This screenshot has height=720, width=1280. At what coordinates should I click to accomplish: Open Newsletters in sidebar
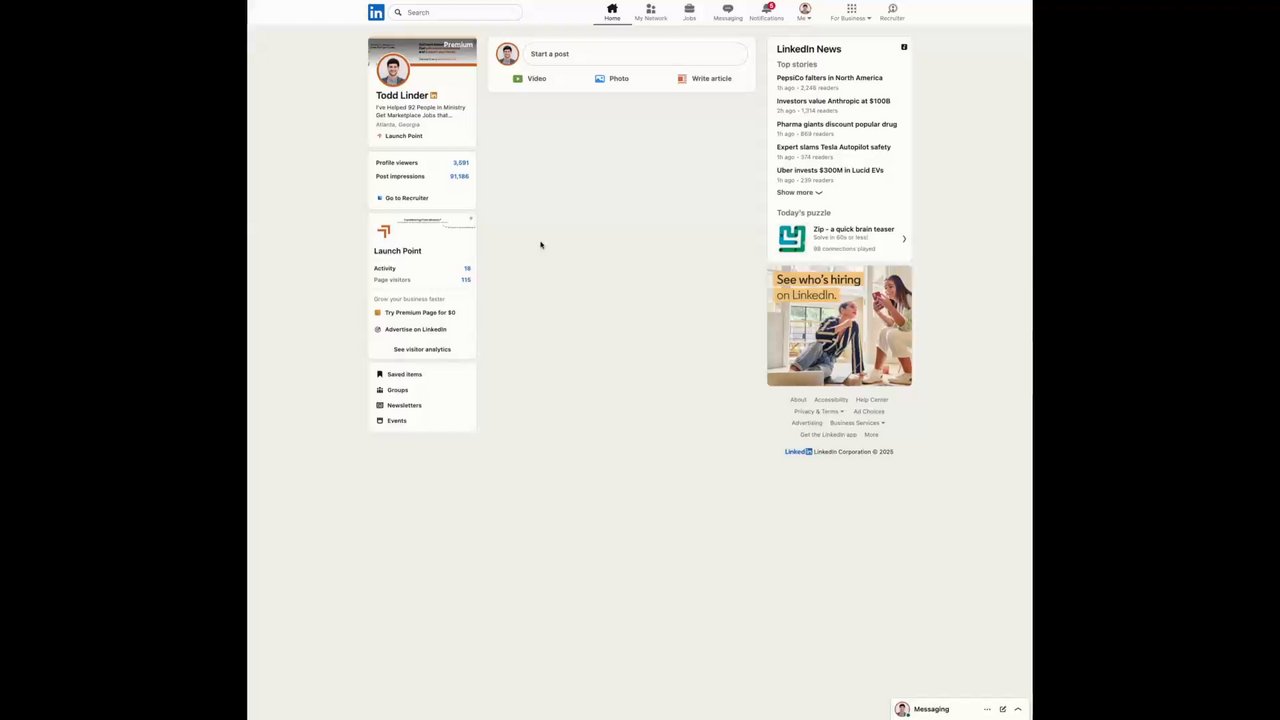(x=399, y=405)
